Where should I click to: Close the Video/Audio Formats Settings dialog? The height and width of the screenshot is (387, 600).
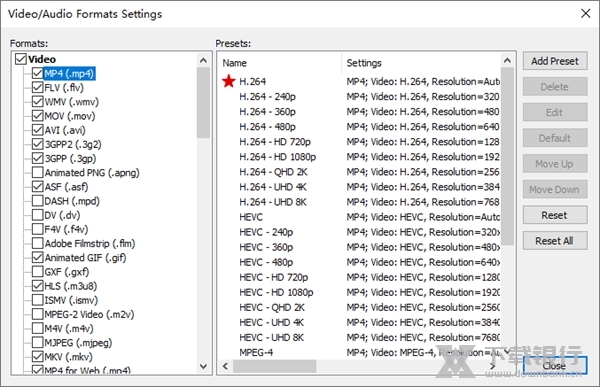555,366
